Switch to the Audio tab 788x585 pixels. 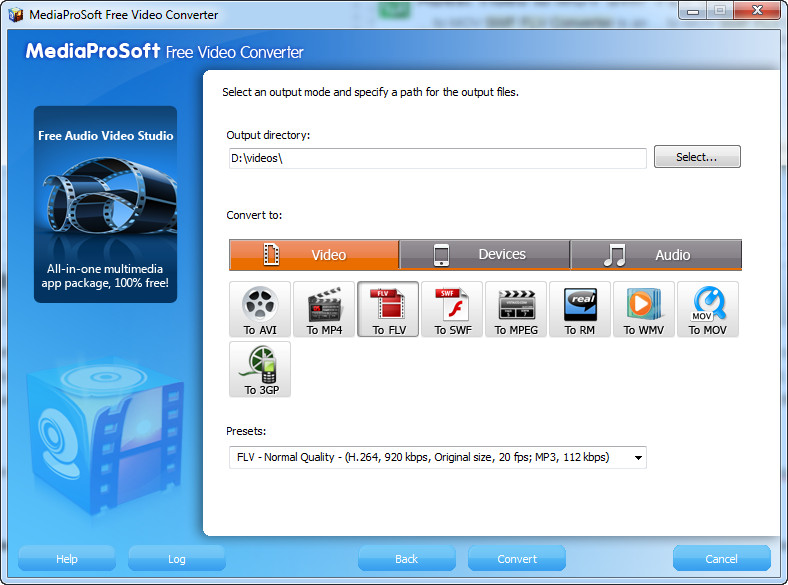(x=656, y=255)
